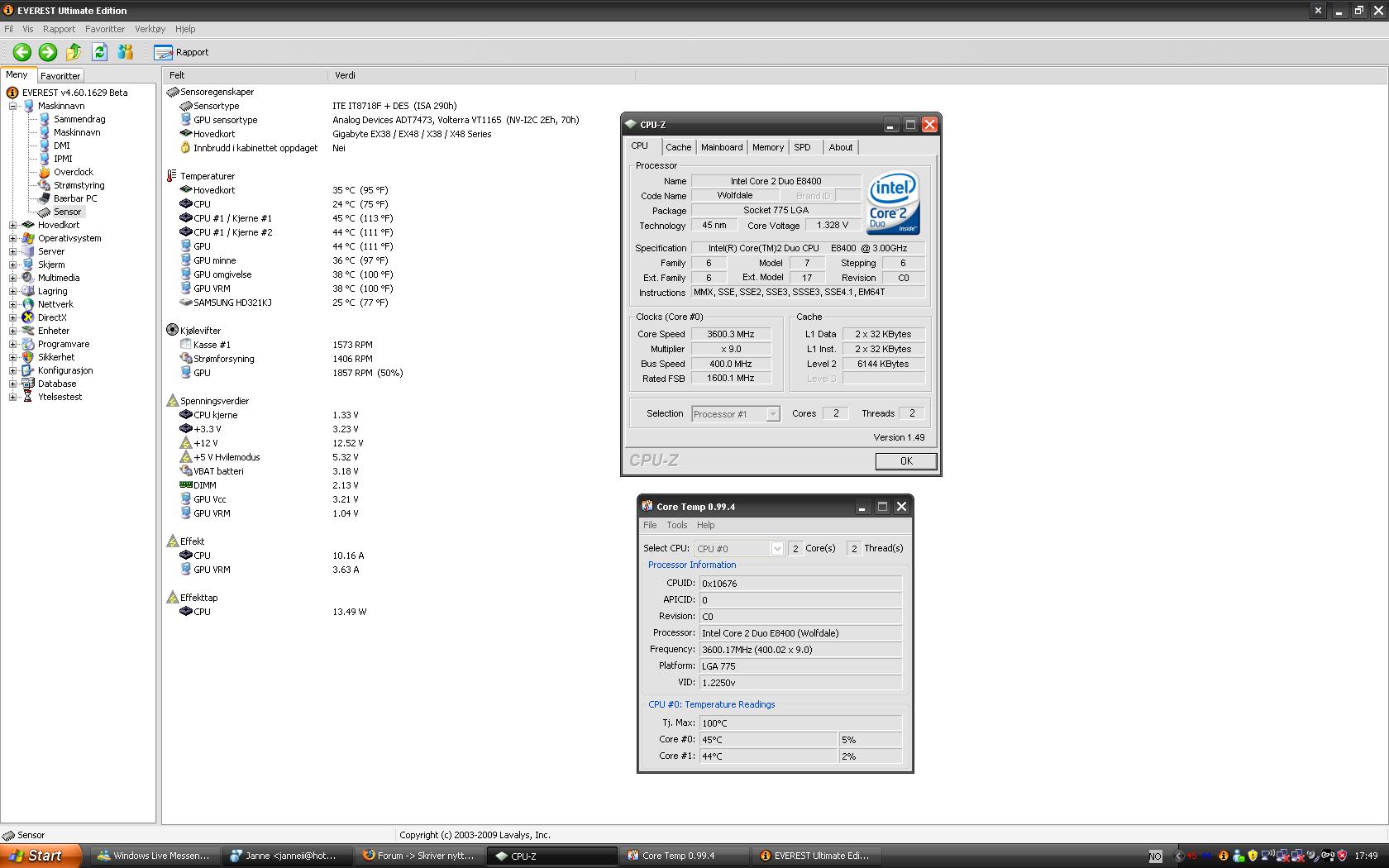Viewport: 1389px width, 868px height.
Task: Expand the Multimedia tree node
Action: (13, 278)
